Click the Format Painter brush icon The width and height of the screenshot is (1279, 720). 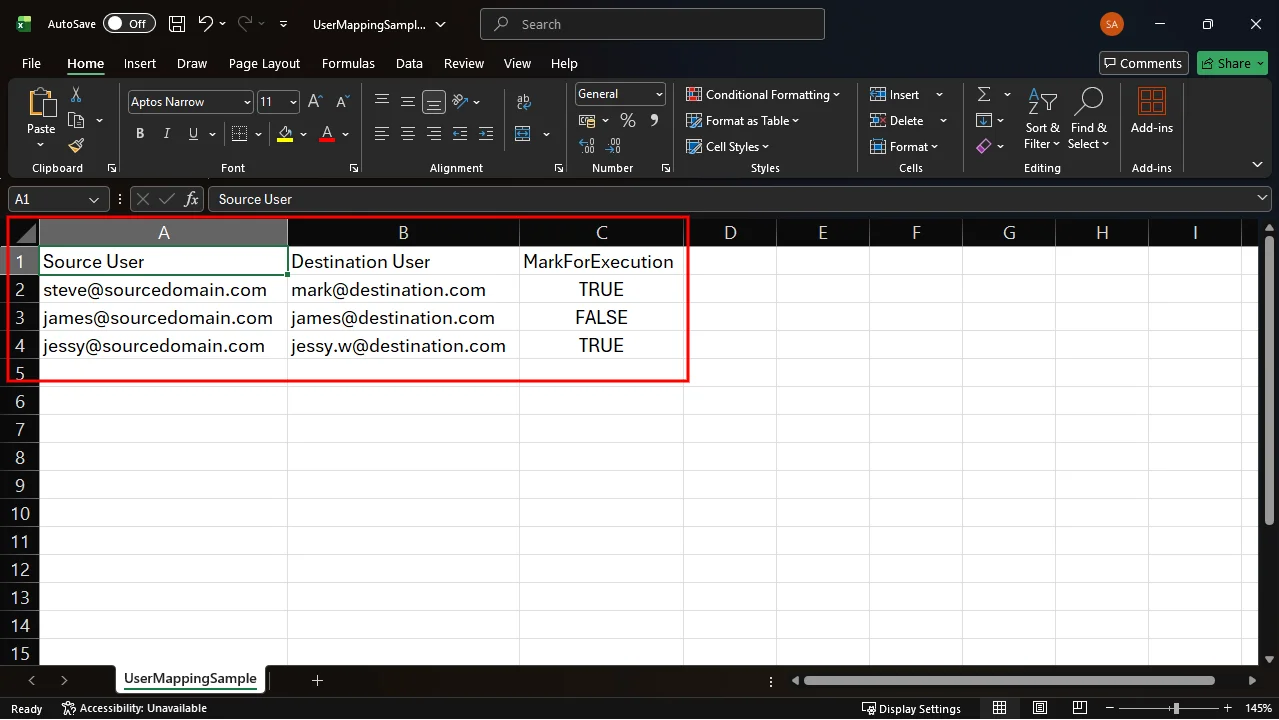click(76, 145)
